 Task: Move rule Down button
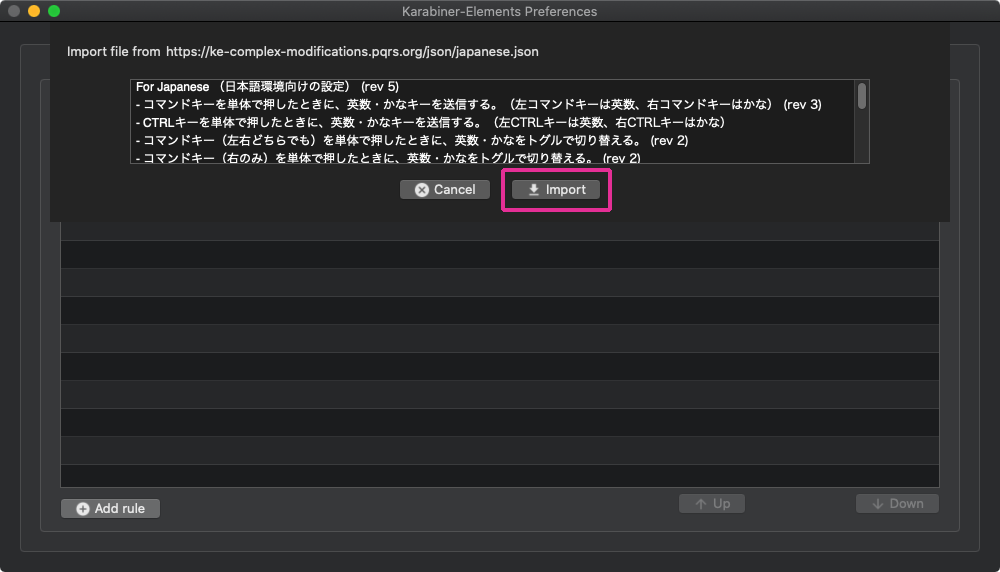(x=897, y=504)
